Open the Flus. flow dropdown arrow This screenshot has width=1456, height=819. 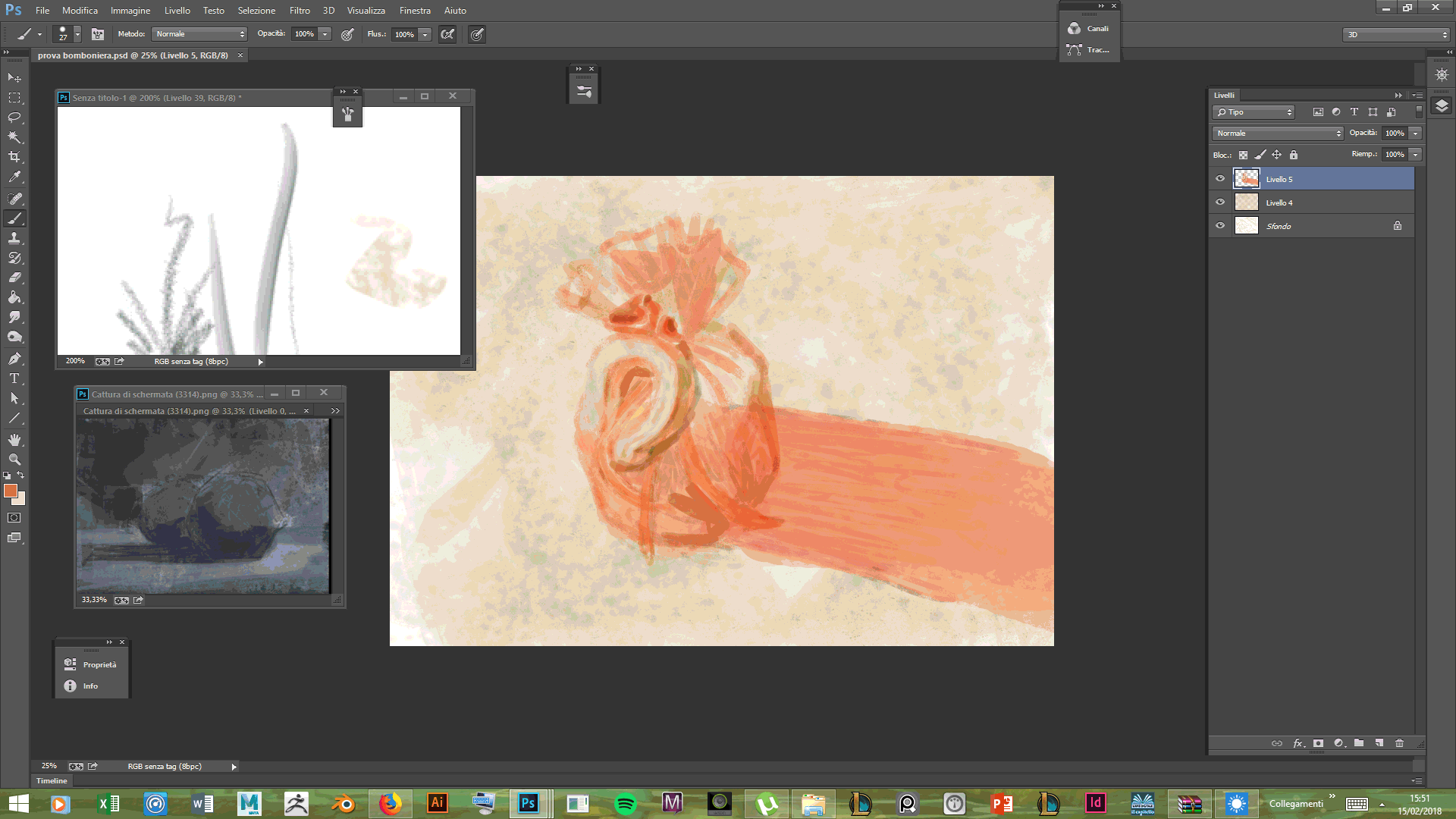click(425, 34)
